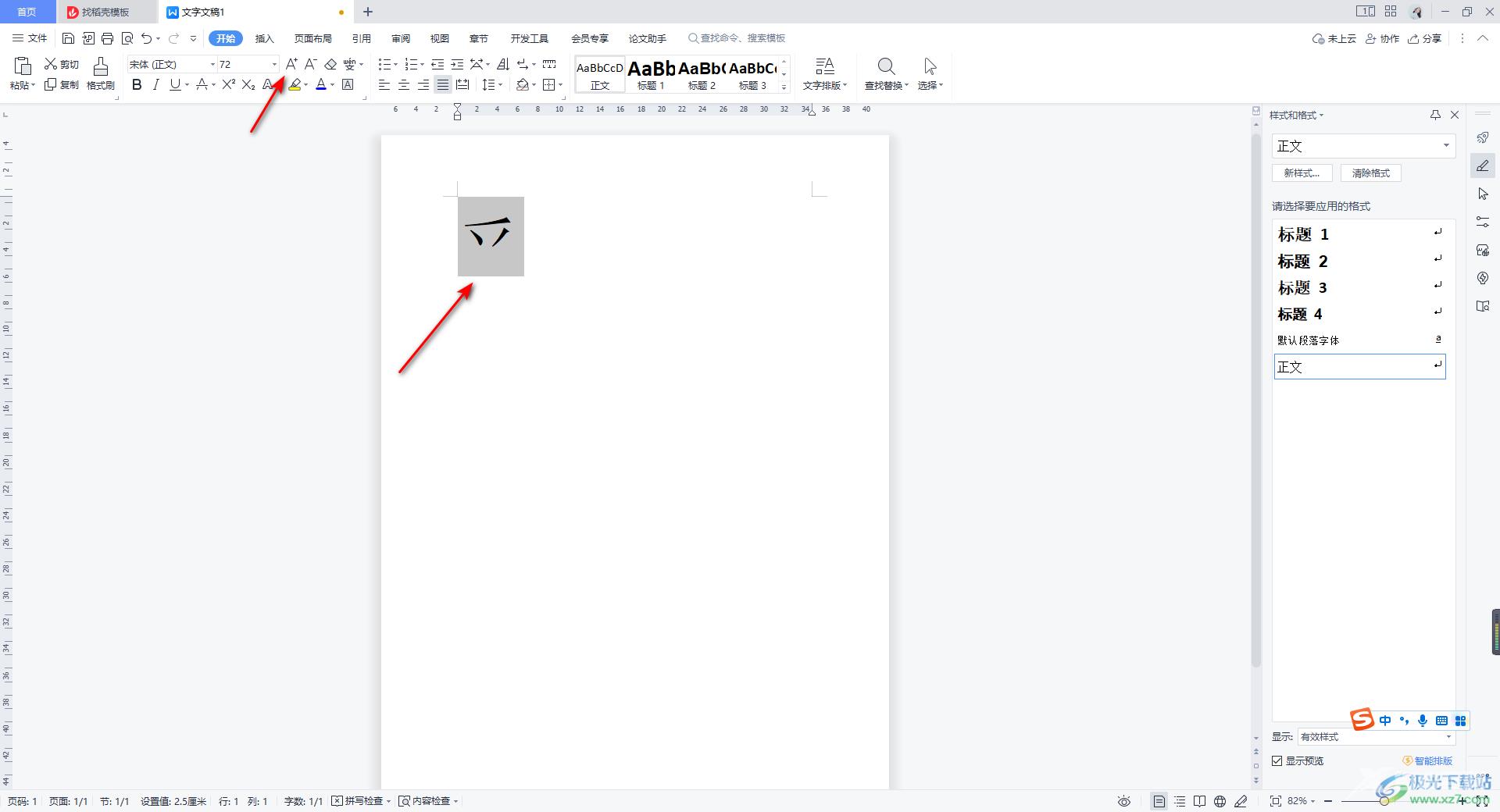This screenshot has width=1500, height=812.
Task: Click the Find and Replace magnifier icon
Action: tap(886, 66)
